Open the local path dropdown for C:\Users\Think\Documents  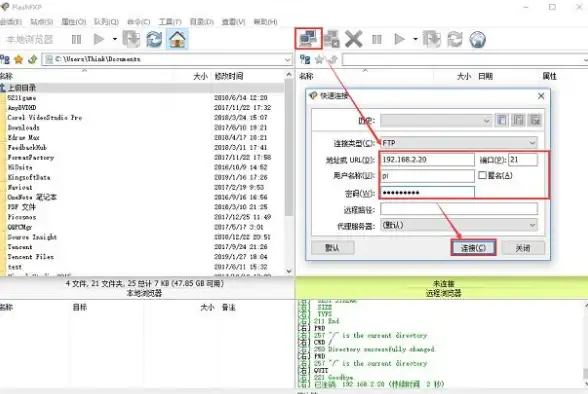pyautogui.click(x=287, y=60)
